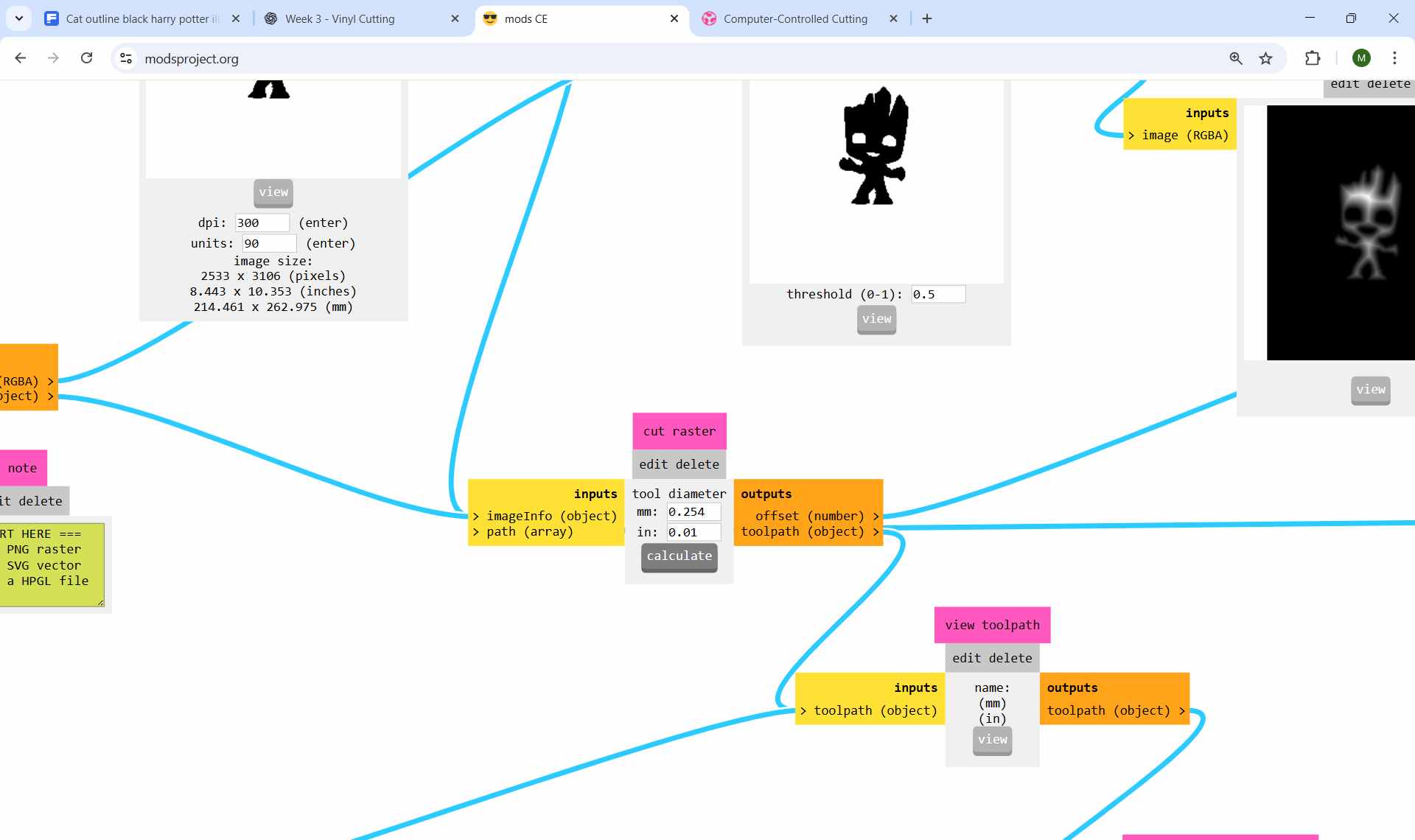
Task: Click the profile avatar in the toolbar
Action: pyautogui.click(x=1361, y=58)
